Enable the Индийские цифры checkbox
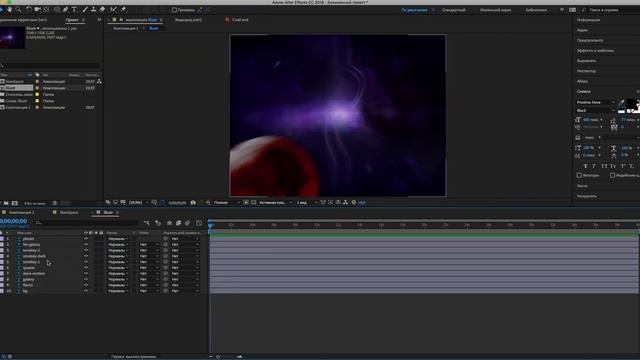The width and height of the screenshot is (640, 360). point(612,175)
